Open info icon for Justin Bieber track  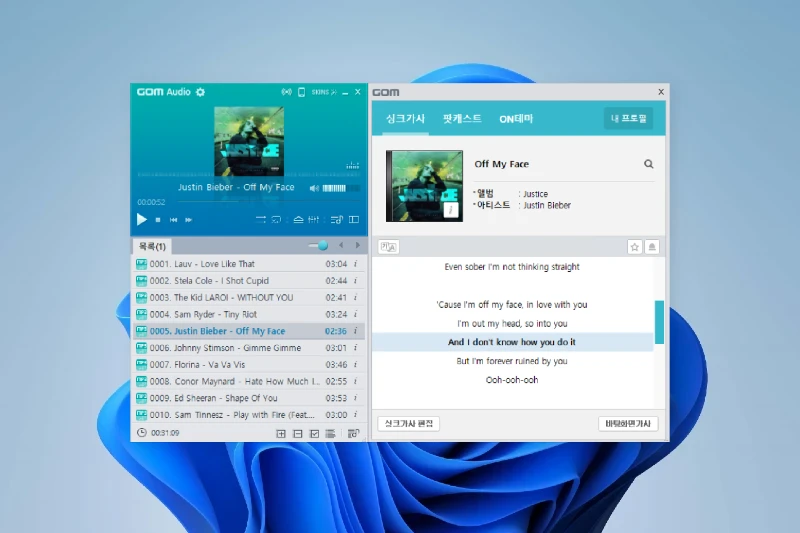coord(356,331)
